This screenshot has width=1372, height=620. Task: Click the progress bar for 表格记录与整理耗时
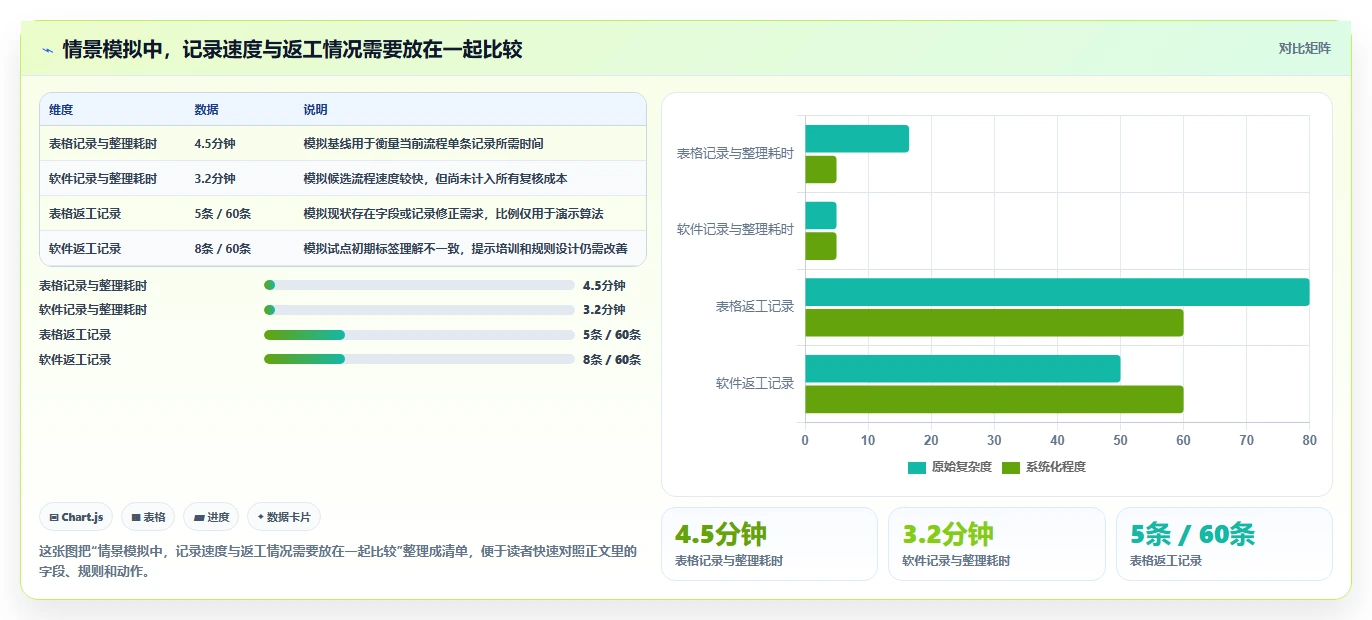419,285
